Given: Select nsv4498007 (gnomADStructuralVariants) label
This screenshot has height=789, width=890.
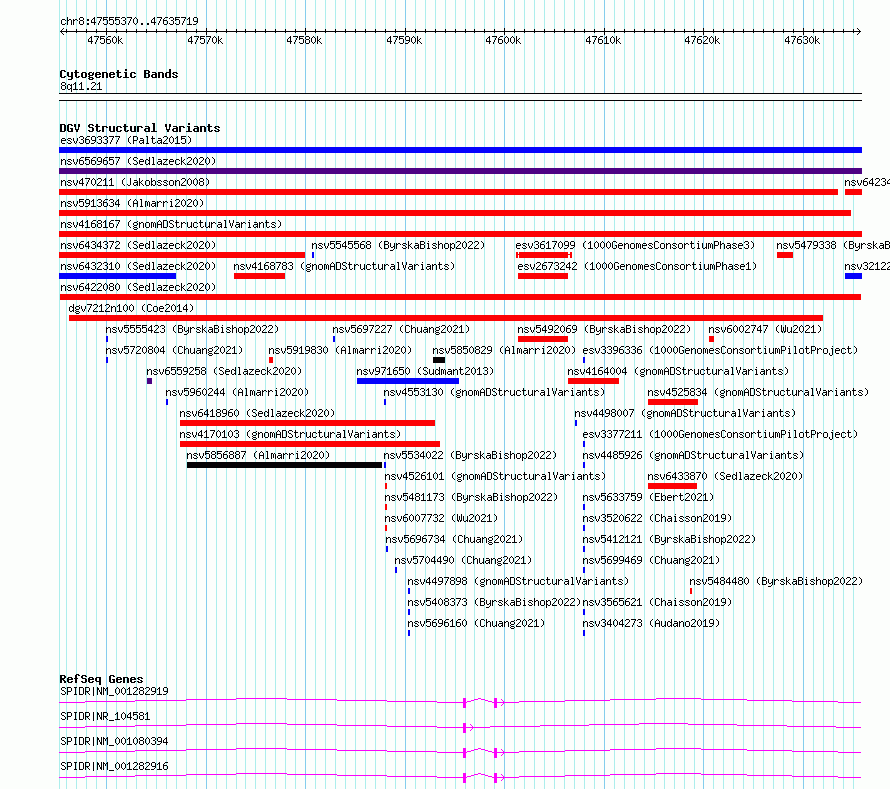Looking at the screenshot, I should (x=685, y=413).
